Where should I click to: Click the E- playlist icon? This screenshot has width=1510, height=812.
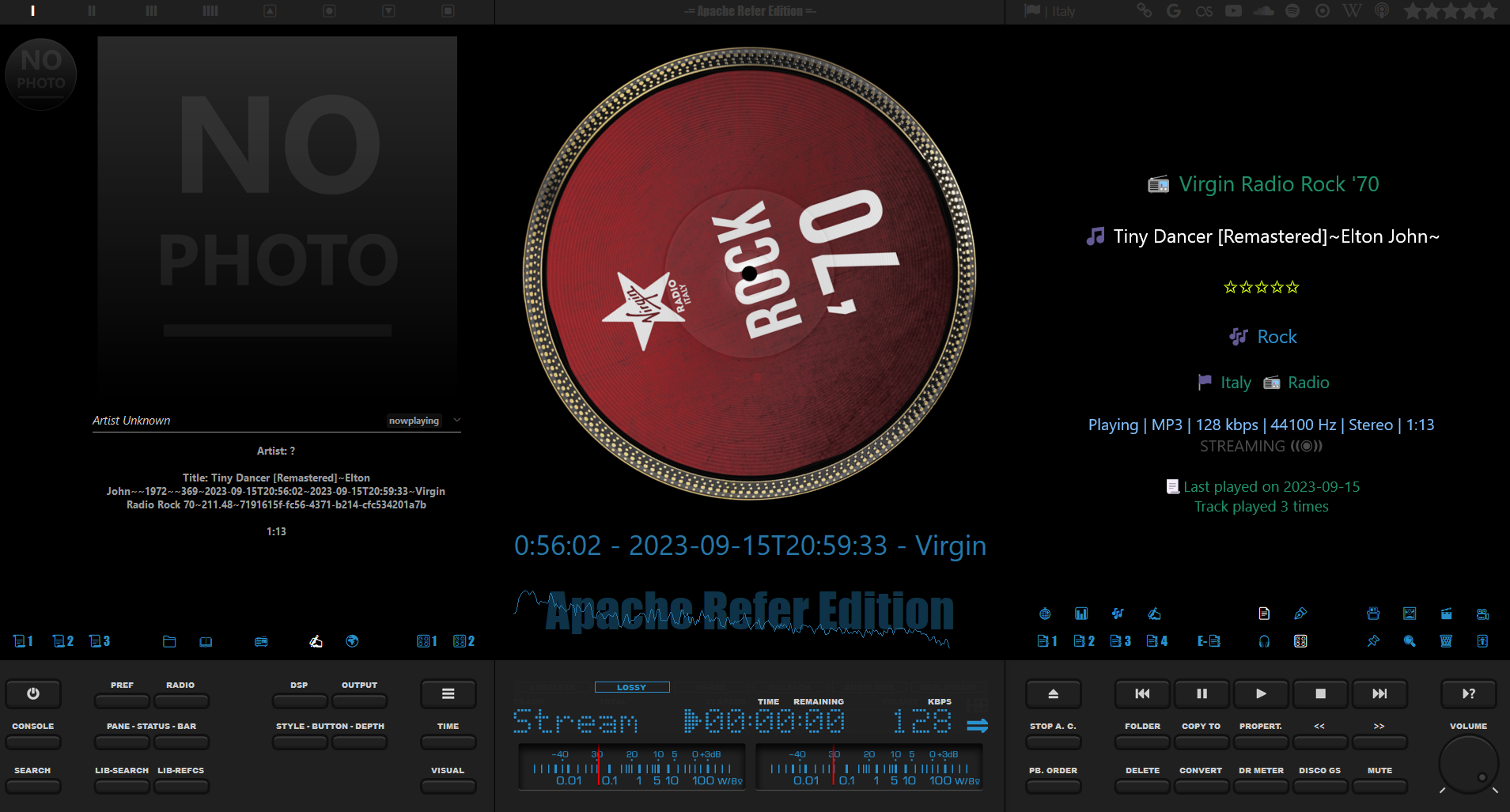pos(1209,641)
